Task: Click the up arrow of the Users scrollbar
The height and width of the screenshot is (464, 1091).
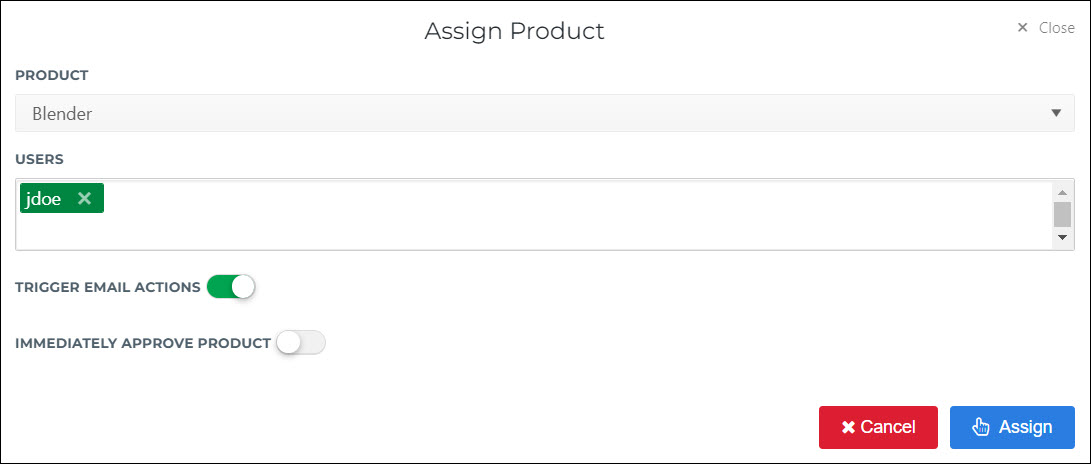Action: pyautogui.click(x=1062, y=193)
